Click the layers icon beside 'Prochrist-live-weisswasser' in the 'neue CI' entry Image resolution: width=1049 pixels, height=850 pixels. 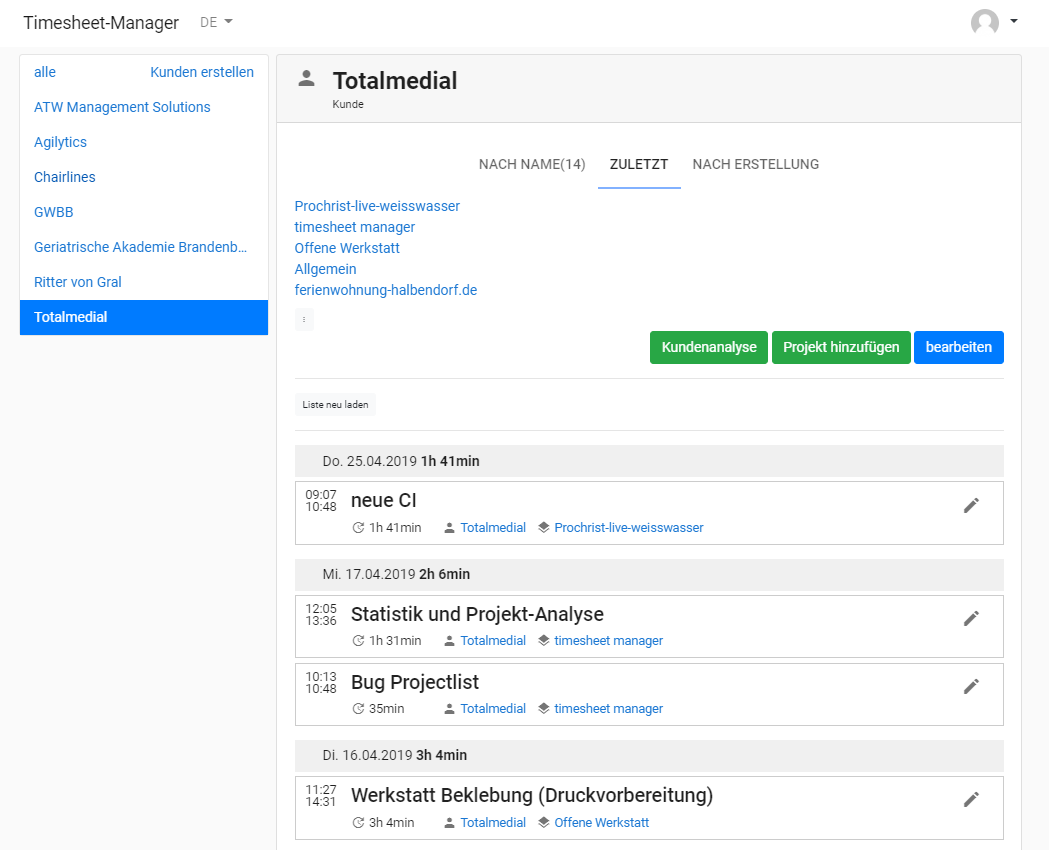544,528
